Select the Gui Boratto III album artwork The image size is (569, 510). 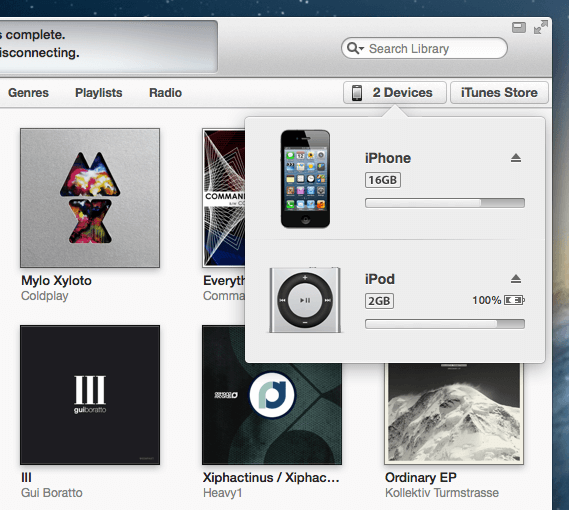[90, 395]
